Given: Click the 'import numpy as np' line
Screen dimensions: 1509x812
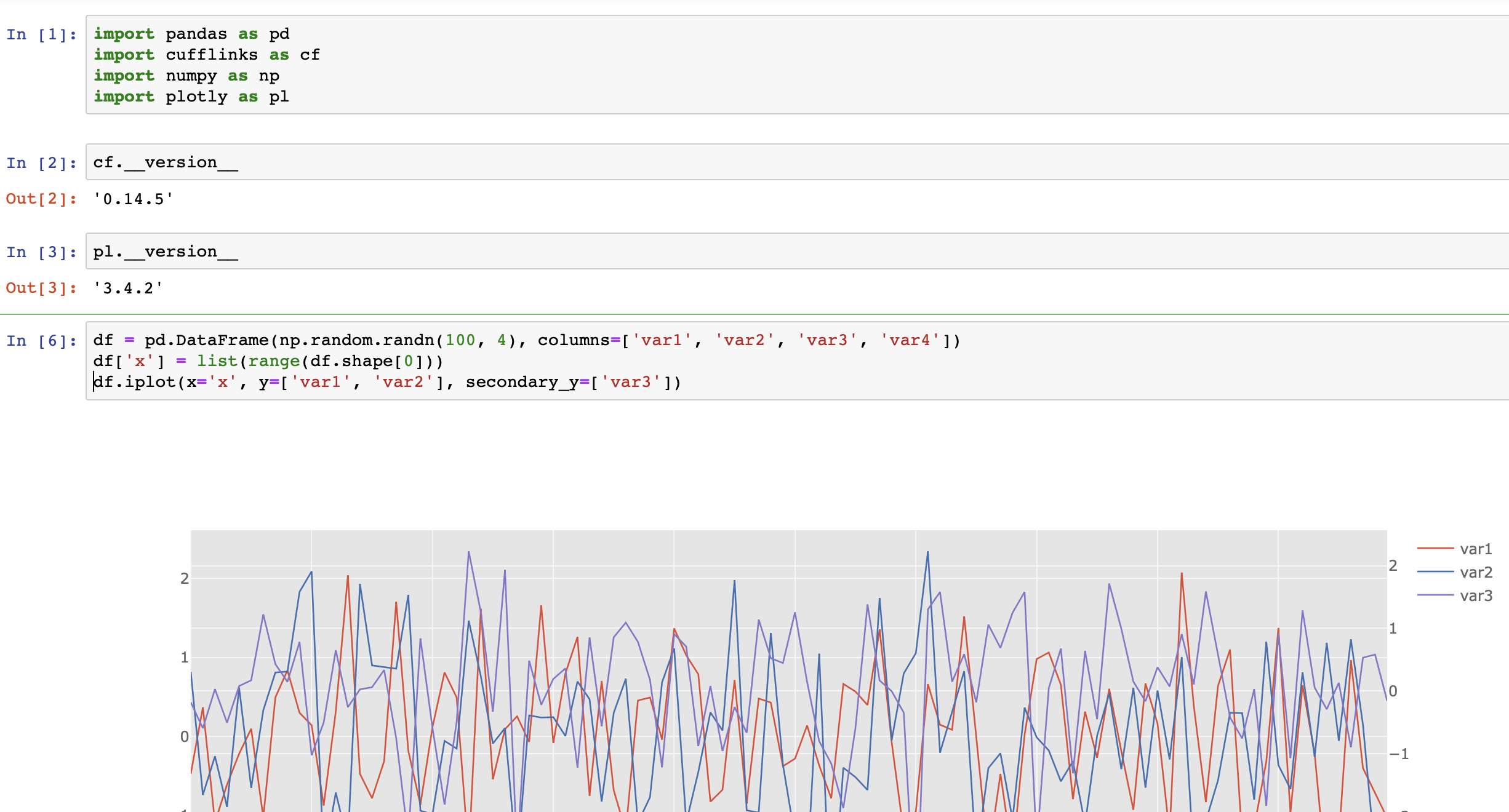Looking at the screenshot, I should [186, 76].
